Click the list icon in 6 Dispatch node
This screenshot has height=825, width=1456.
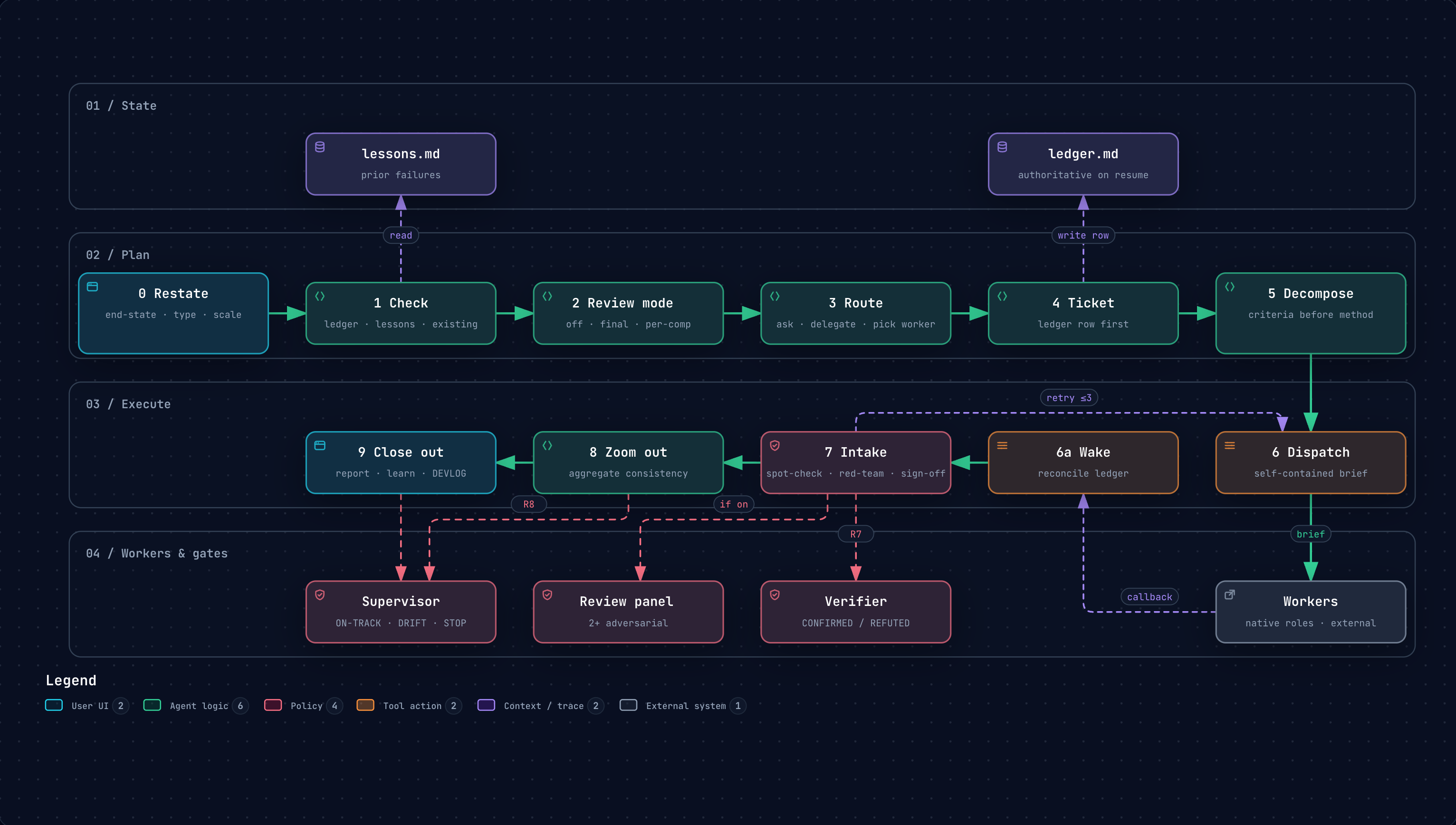pos(1229,445)
